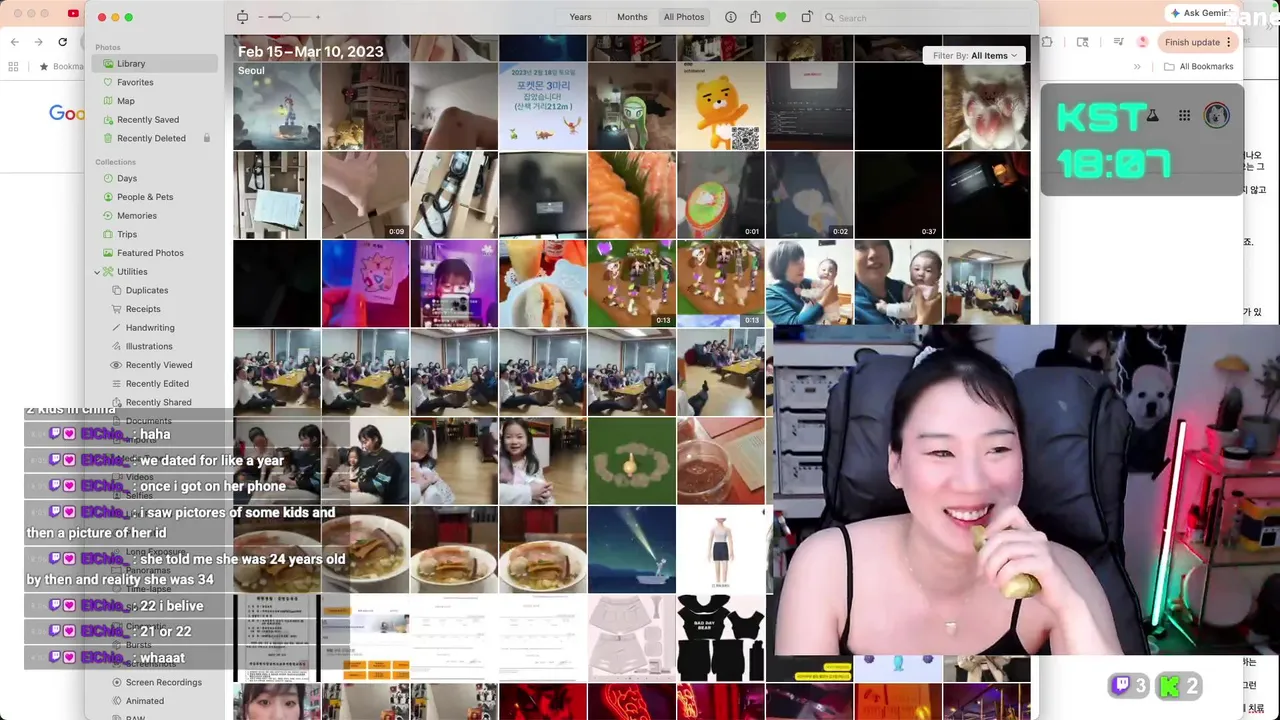
Task: Click the photo Info button
Action: coord(730,17)
